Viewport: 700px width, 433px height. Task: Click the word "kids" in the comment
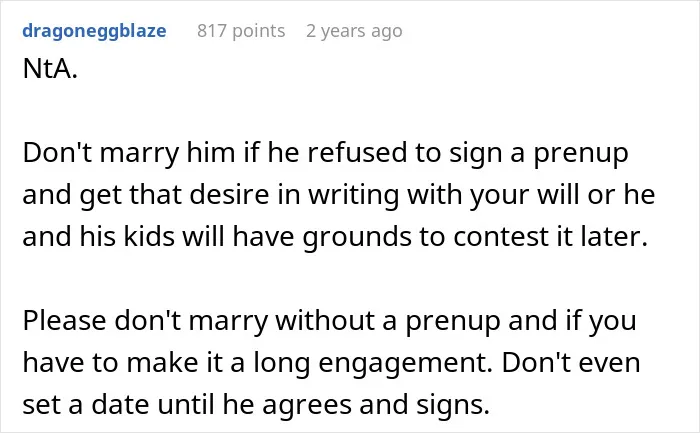(x=149, y=237)
